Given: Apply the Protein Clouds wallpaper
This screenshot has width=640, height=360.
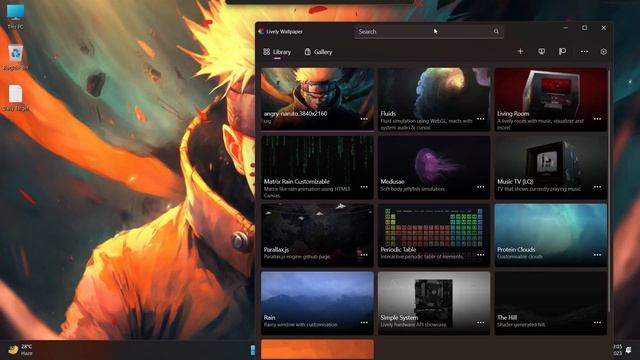Looking at the screenshot, I should click(x=551, y=235).
